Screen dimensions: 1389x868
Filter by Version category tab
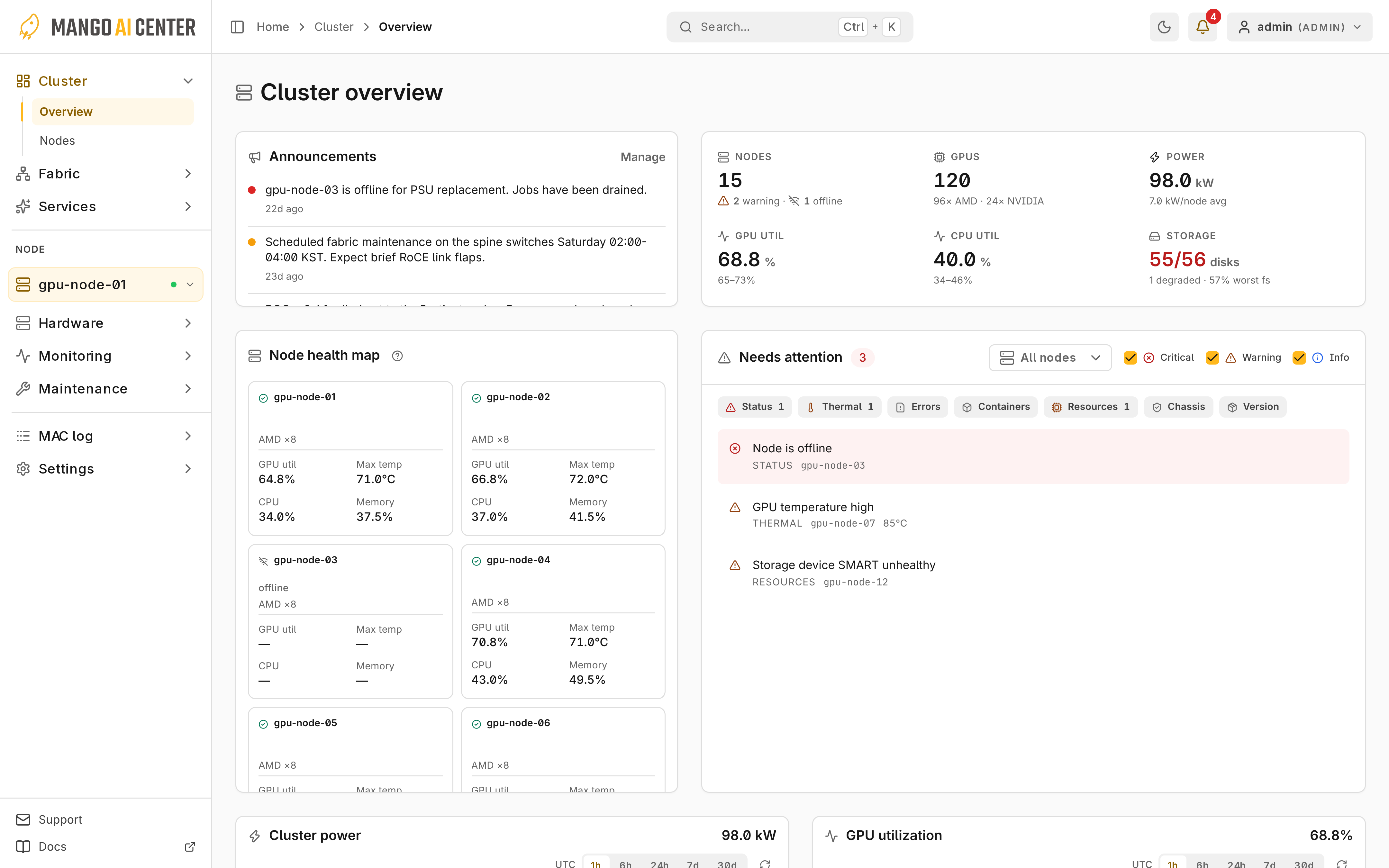[1252, 407]
